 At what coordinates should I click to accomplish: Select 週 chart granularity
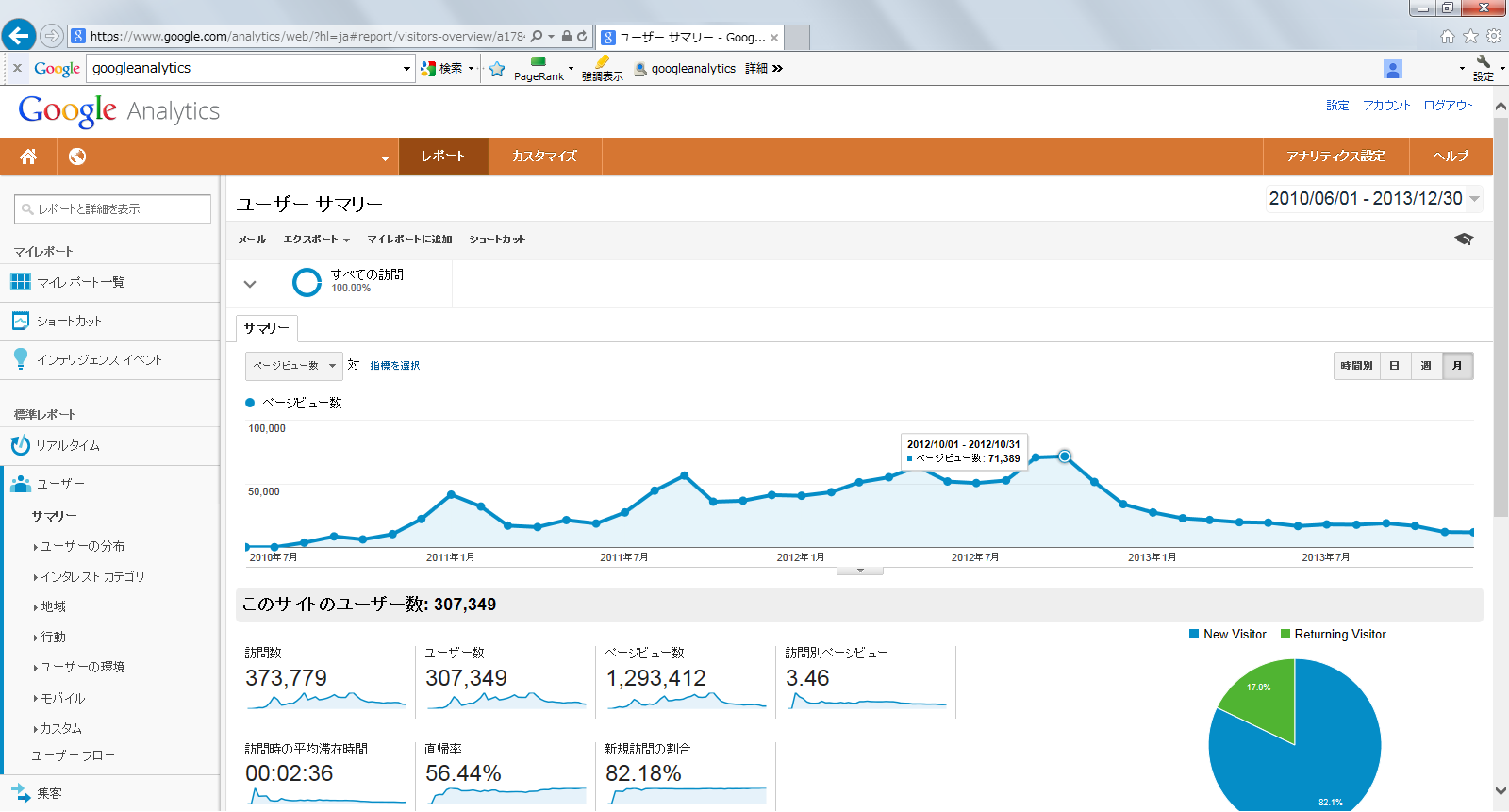(1426, 366)
